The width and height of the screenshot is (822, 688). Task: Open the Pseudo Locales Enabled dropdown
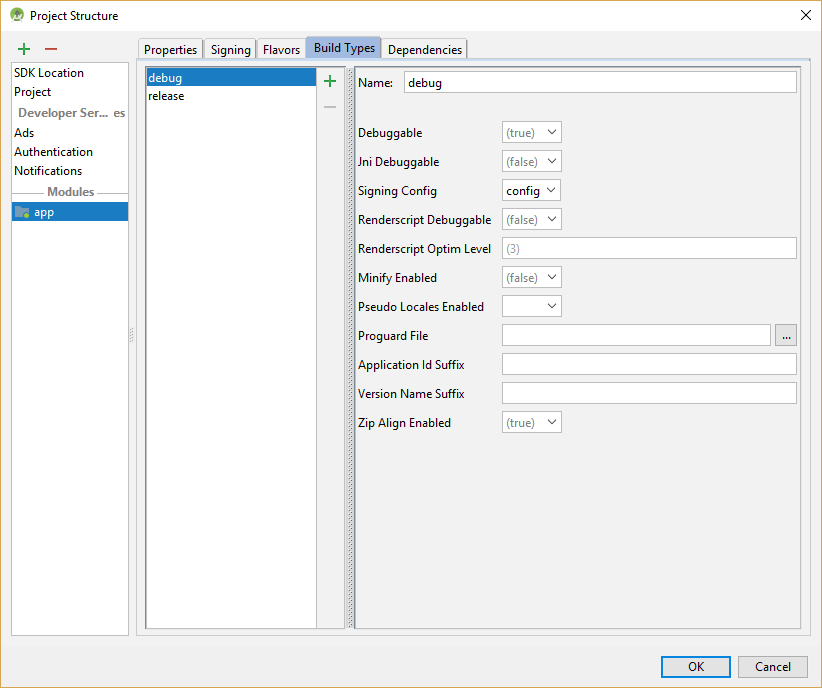pyautogui.click(x=531, y=306)
